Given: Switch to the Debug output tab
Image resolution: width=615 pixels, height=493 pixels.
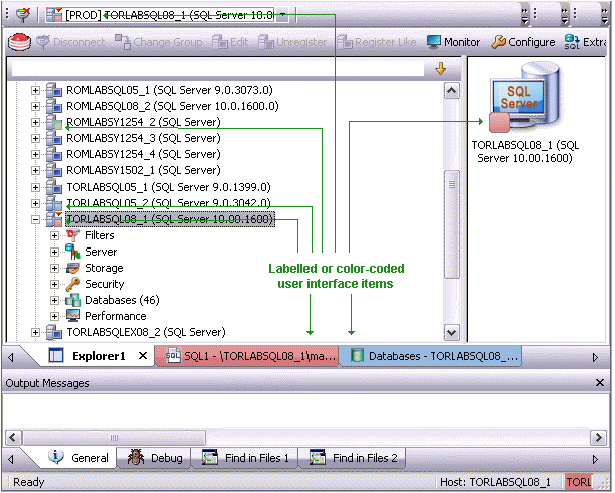Looking at the screenshot, I should tap(155, 458).
